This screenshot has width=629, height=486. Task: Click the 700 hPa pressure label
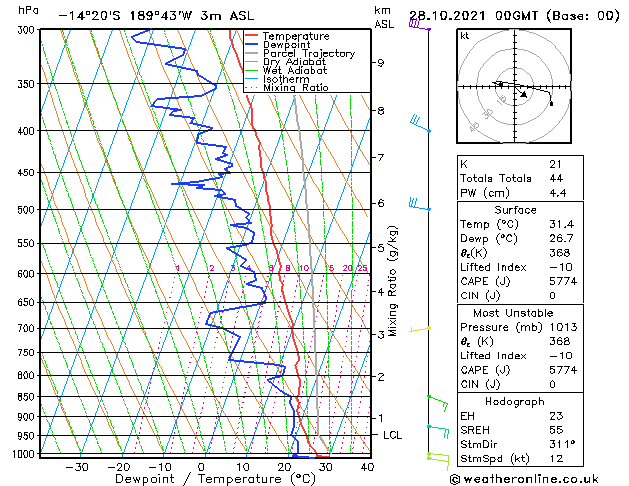(x=28, y=328)
